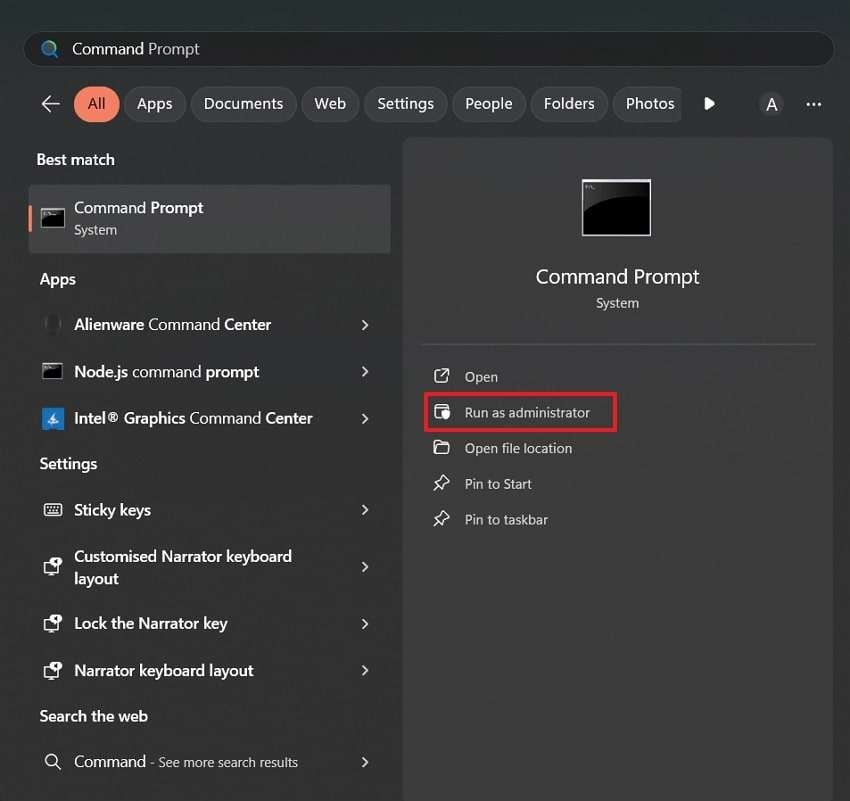Choose Open file location
Viewport: 850px width, 801px height.
(518, 448)
